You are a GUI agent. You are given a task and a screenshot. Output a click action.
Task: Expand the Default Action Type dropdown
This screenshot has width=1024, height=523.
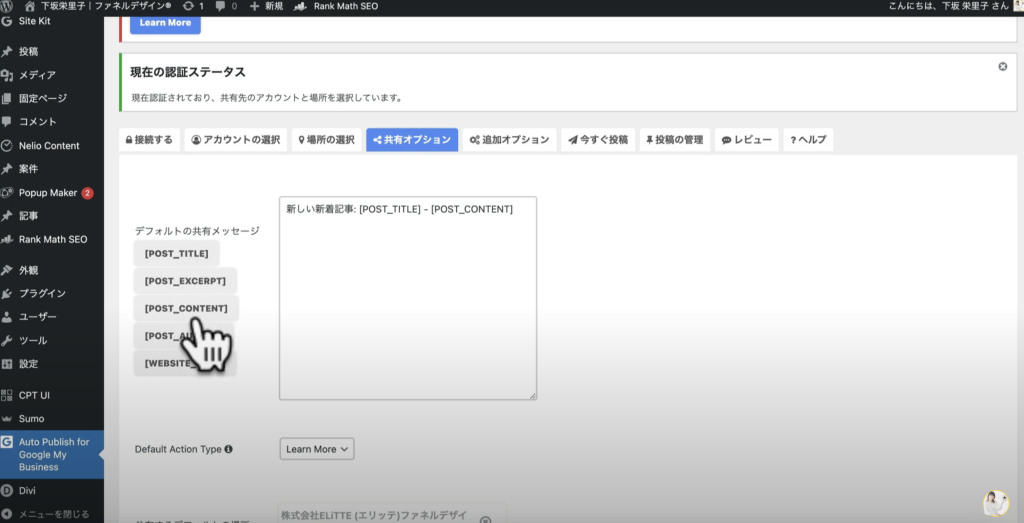317,450
